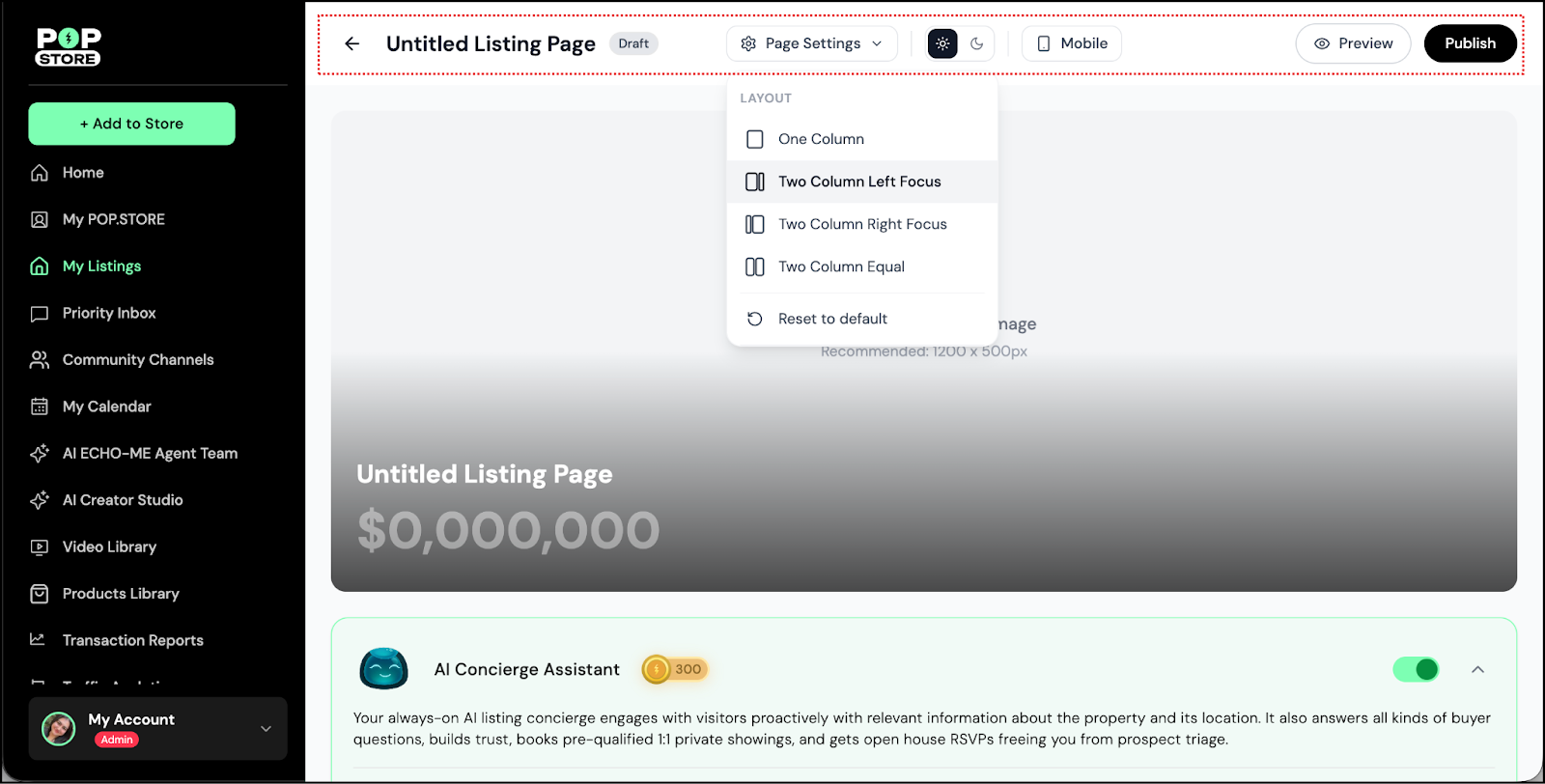Click the AI Concierge robot avatar icon
Viewport: 1545px width, 784px height.
(x=383, y=668)
